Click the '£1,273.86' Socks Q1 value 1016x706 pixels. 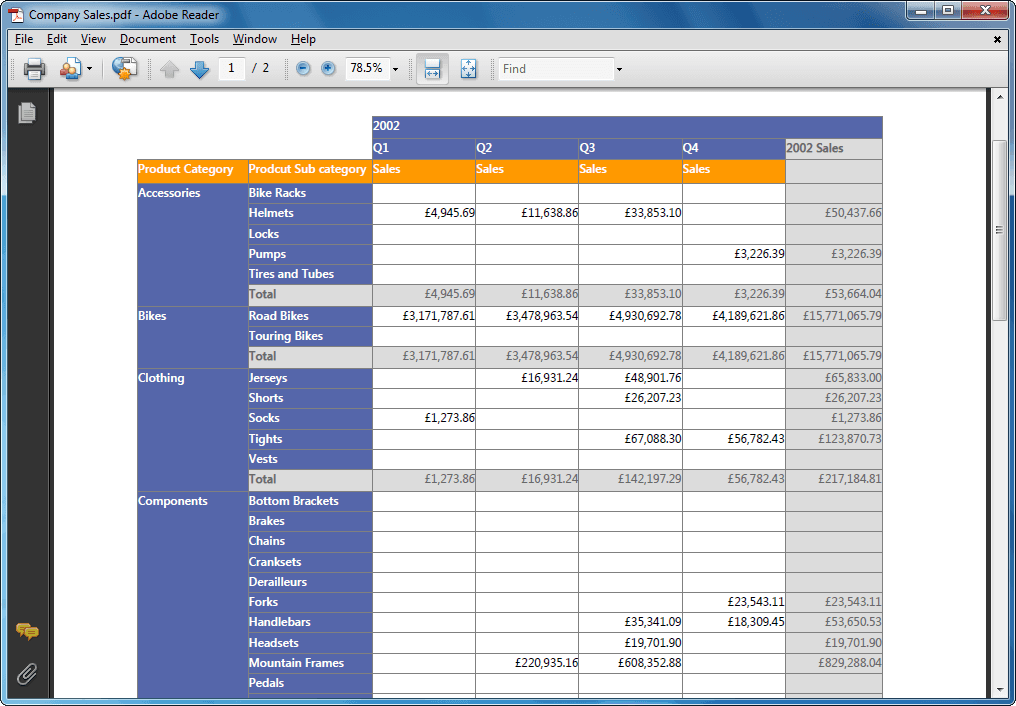click(x=450, y=418)
